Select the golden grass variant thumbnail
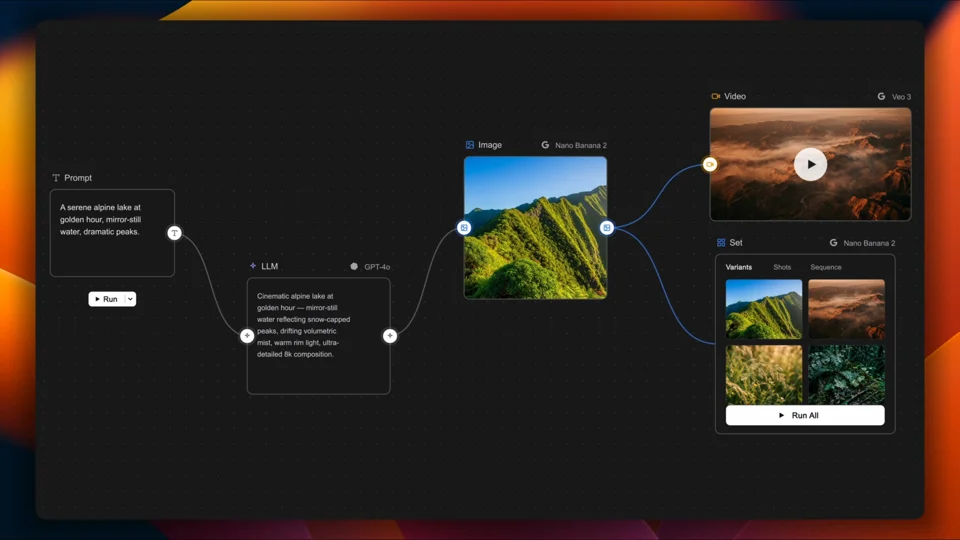The width and height of the screenshot is (960, 540). click(763, 374)
